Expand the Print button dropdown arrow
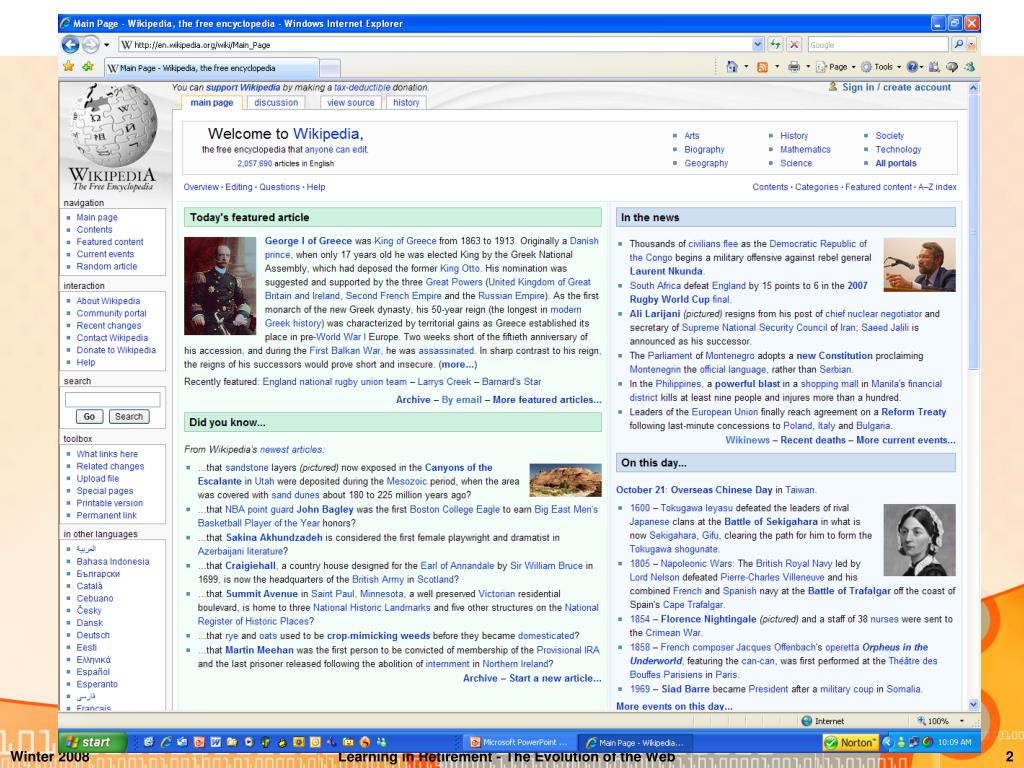 [x=808, y=67]
